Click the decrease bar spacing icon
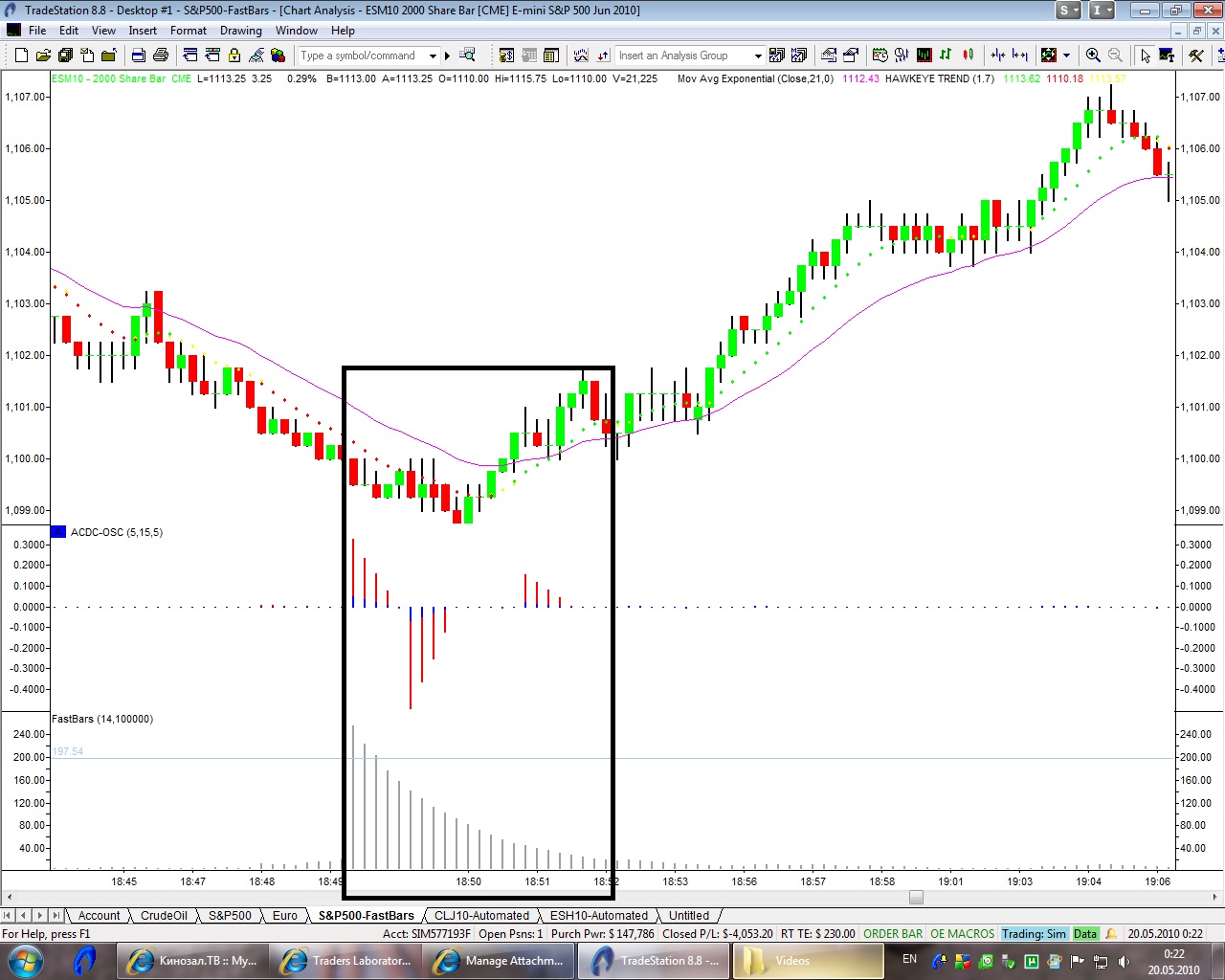This screenshot has width=1225, height=980. click(998, 55)
